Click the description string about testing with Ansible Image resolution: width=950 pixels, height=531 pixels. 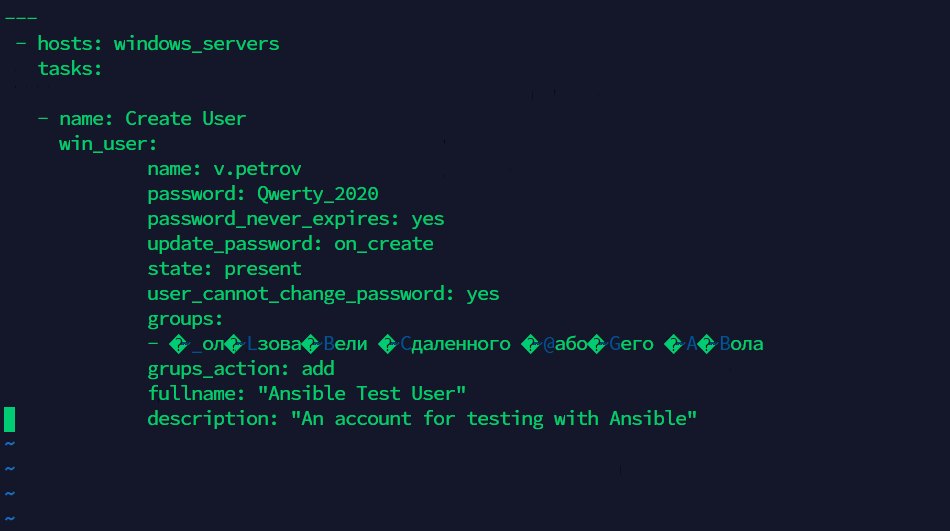click(x=494, y=418)
